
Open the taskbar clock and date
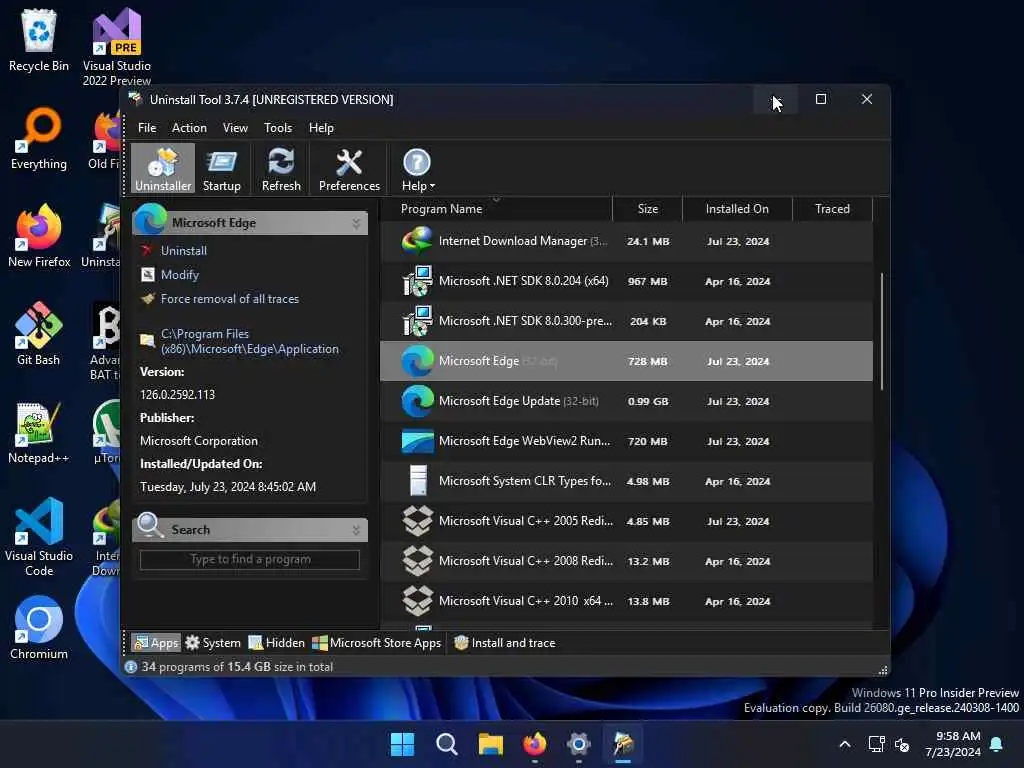(x=953, y=744)
